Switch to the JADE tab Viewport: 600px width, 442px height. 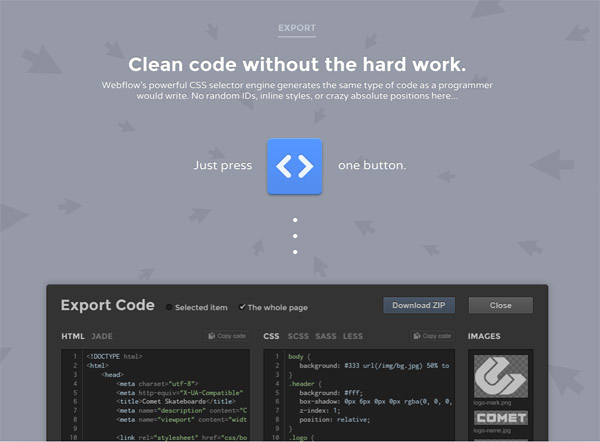coord(102,336)
